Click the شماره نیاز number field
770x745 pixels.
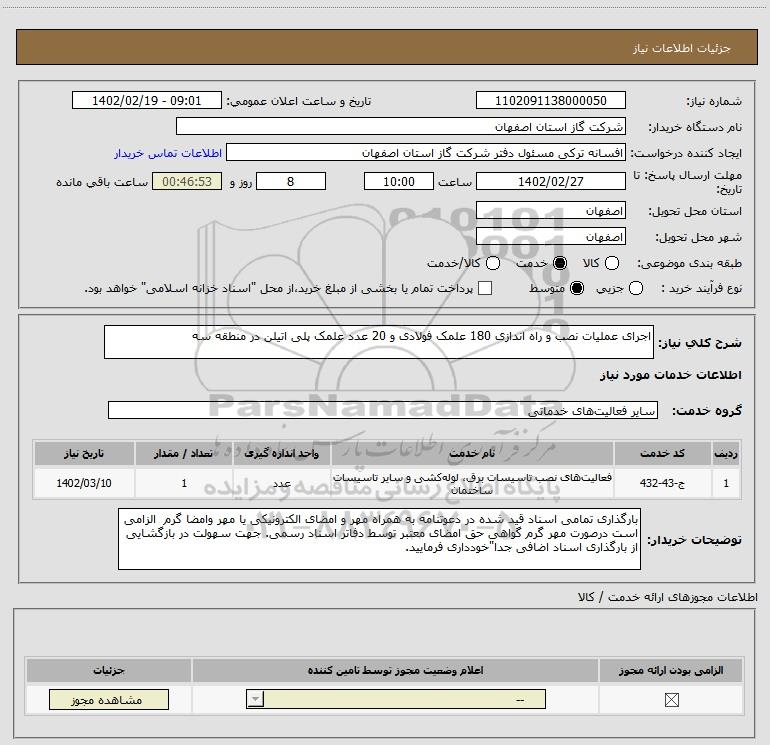coord(550,101)
